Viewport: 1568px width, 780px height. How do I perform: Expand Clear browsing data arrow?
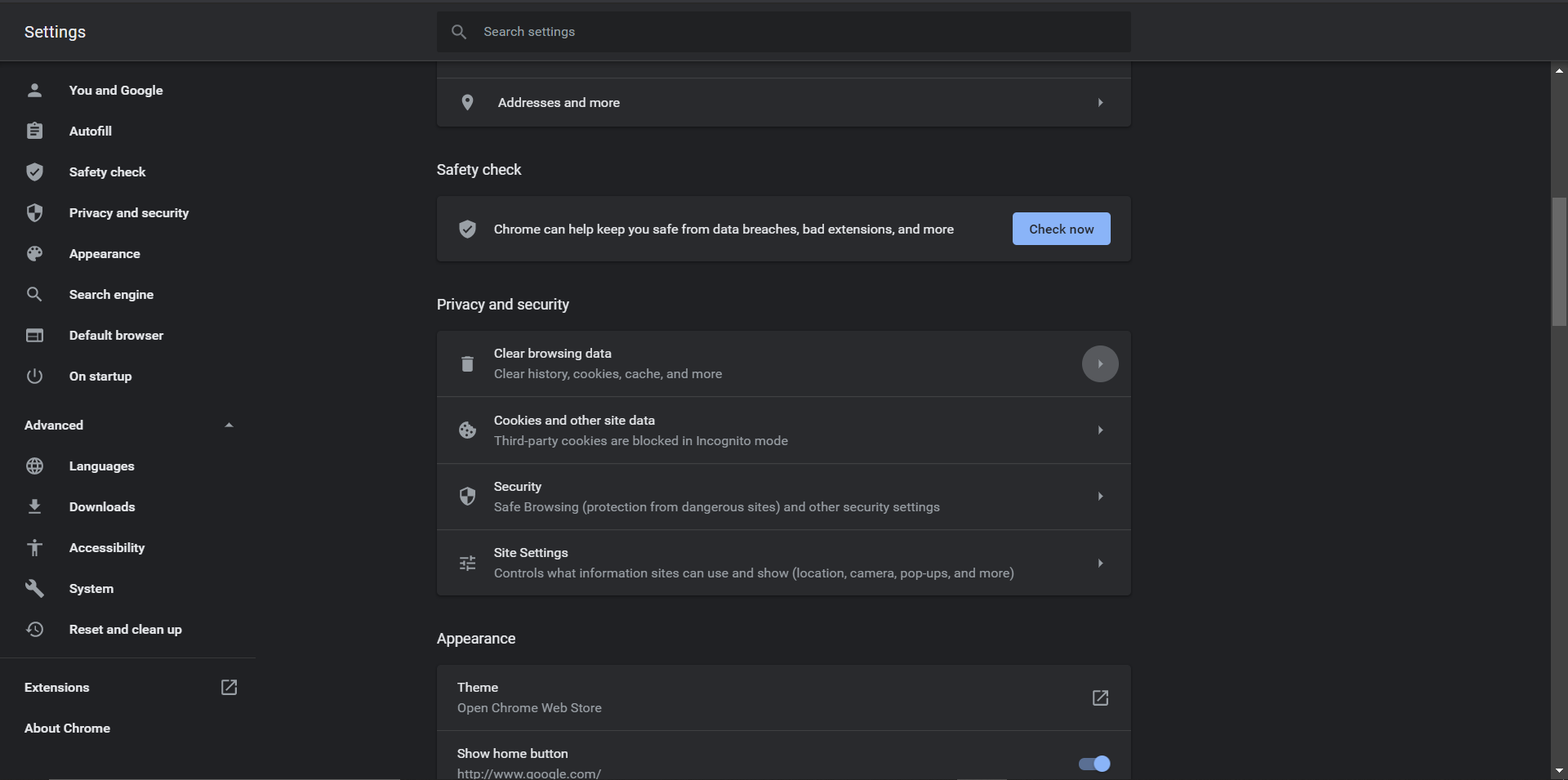pyautogui.click(x=1100, y=363)
